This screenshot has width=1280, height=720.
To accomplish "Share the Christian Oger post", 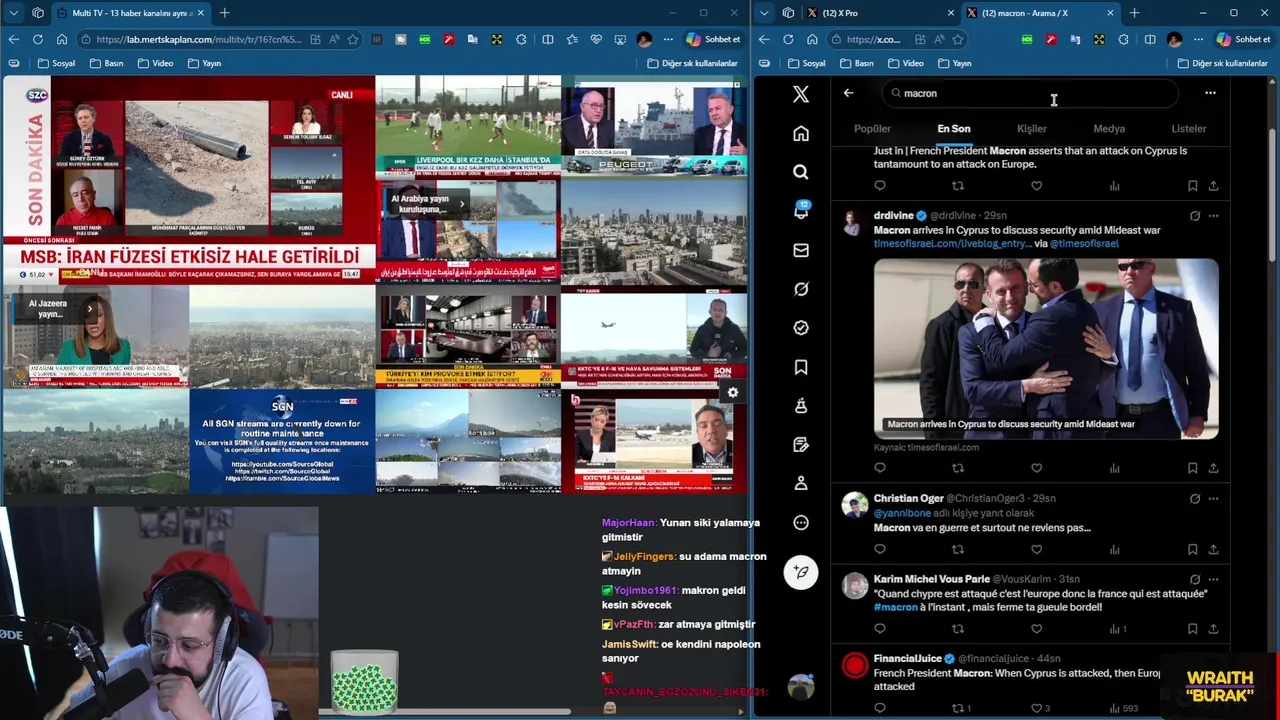I will tap(1213, 549).
